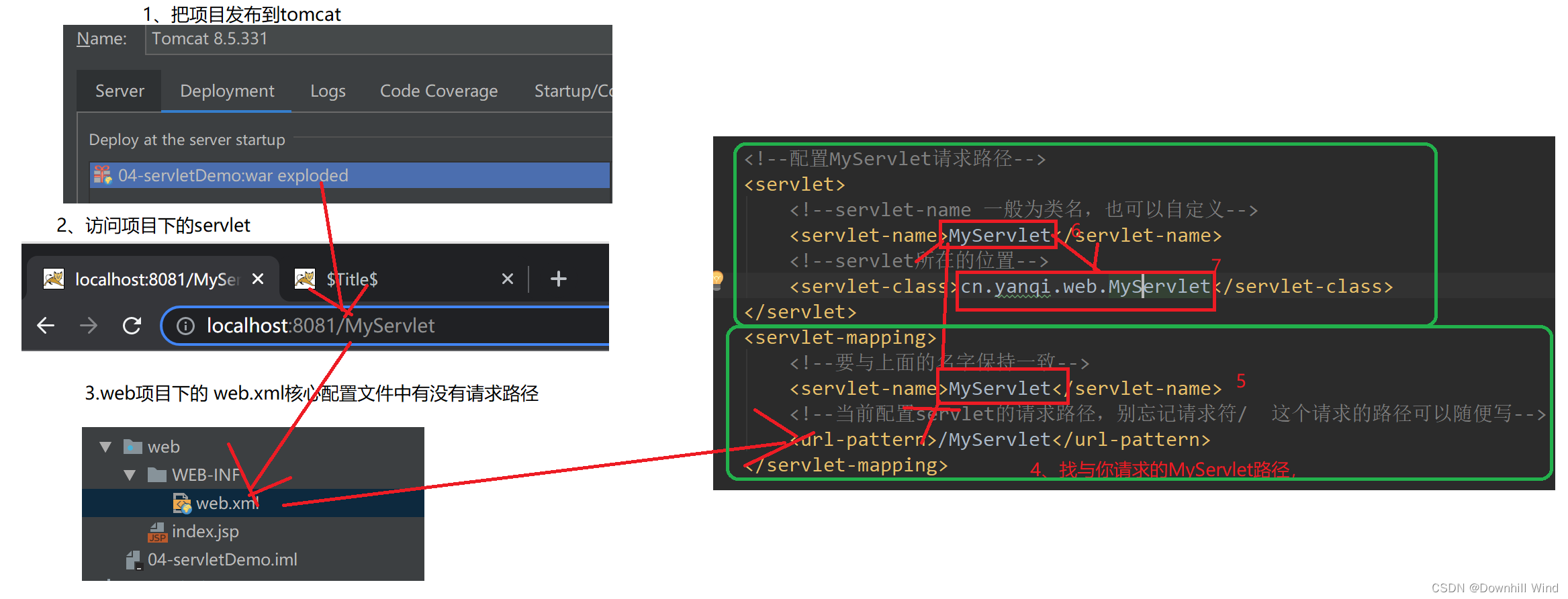1568x599 pixels.
Task: Click MyServlet in the servlet-mapping servlet-name
Action: [999, 389]
